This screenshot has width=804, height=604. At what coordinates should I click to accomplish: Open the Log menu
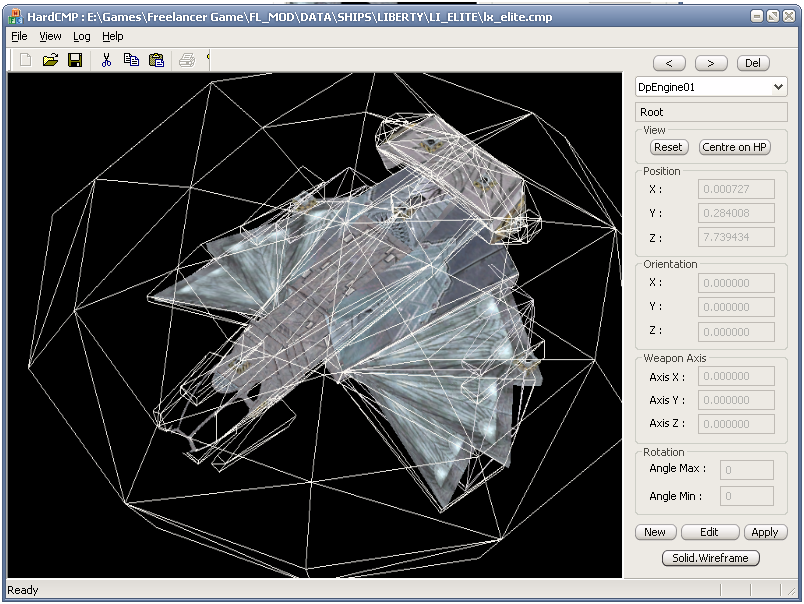82,36
